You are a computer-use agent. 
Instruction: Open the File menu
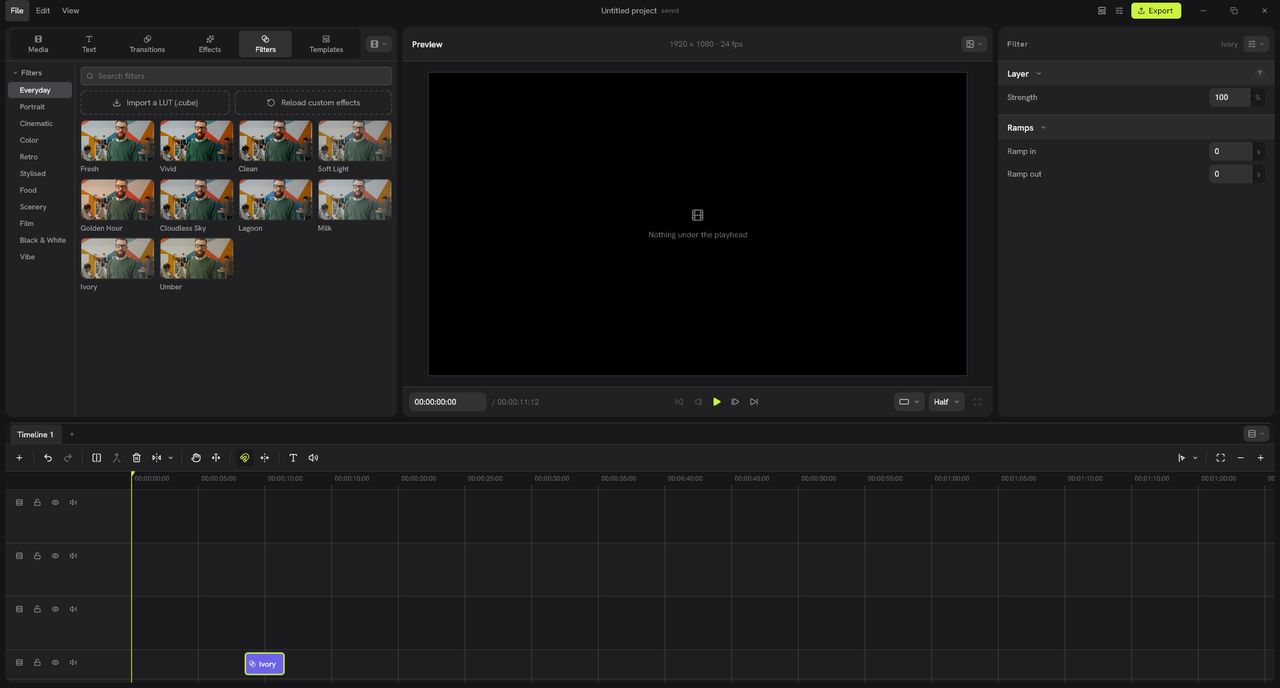[x=17, y=11]
